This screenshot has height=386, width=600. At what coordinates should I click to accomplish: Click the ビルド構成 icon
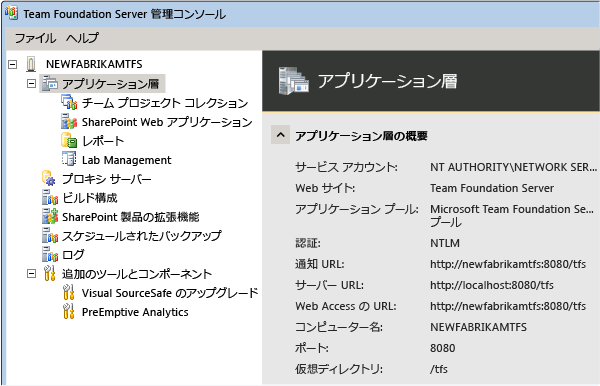50,198
